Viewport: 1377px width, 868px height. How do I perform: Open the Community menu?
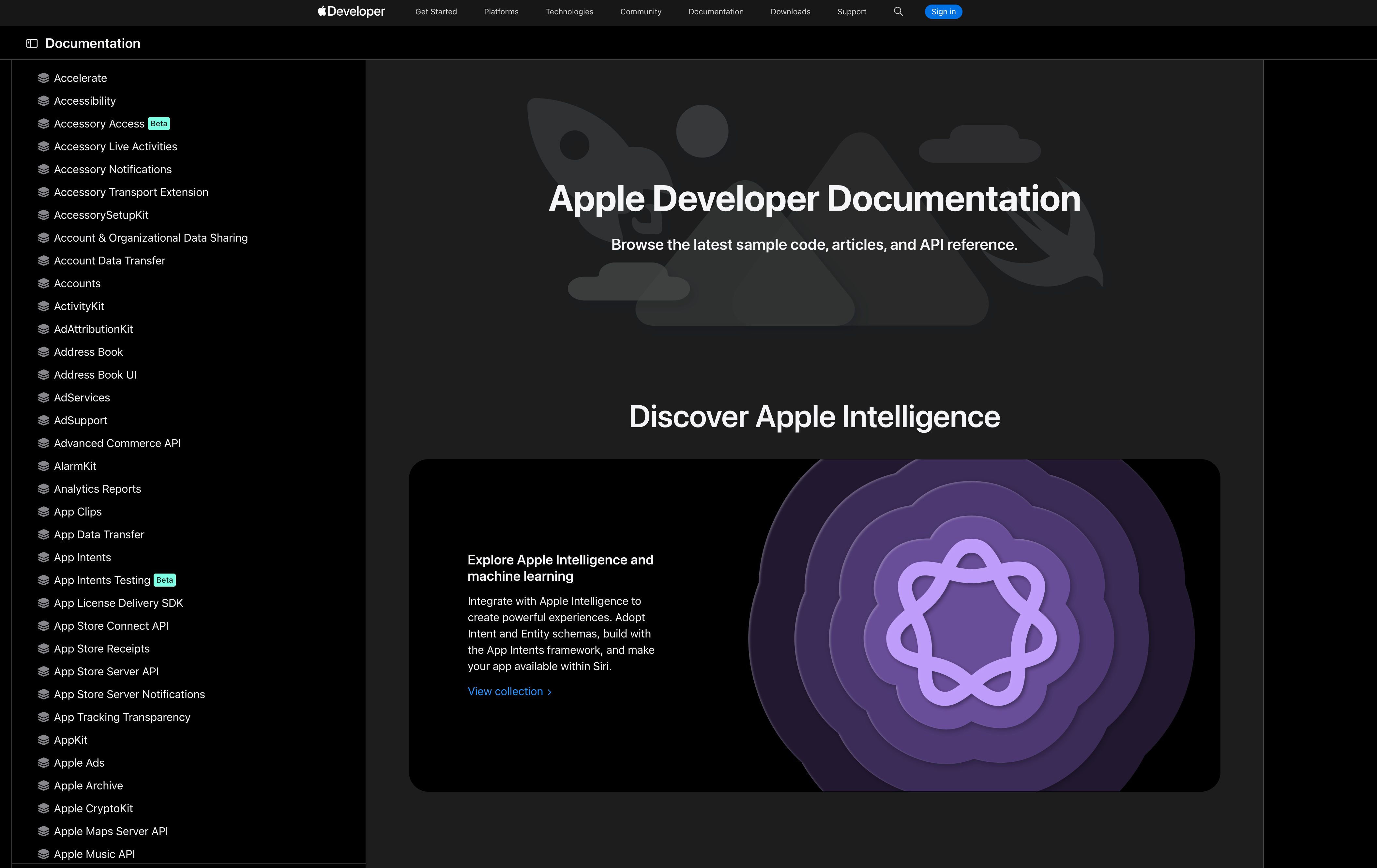(x=641, y=11)
